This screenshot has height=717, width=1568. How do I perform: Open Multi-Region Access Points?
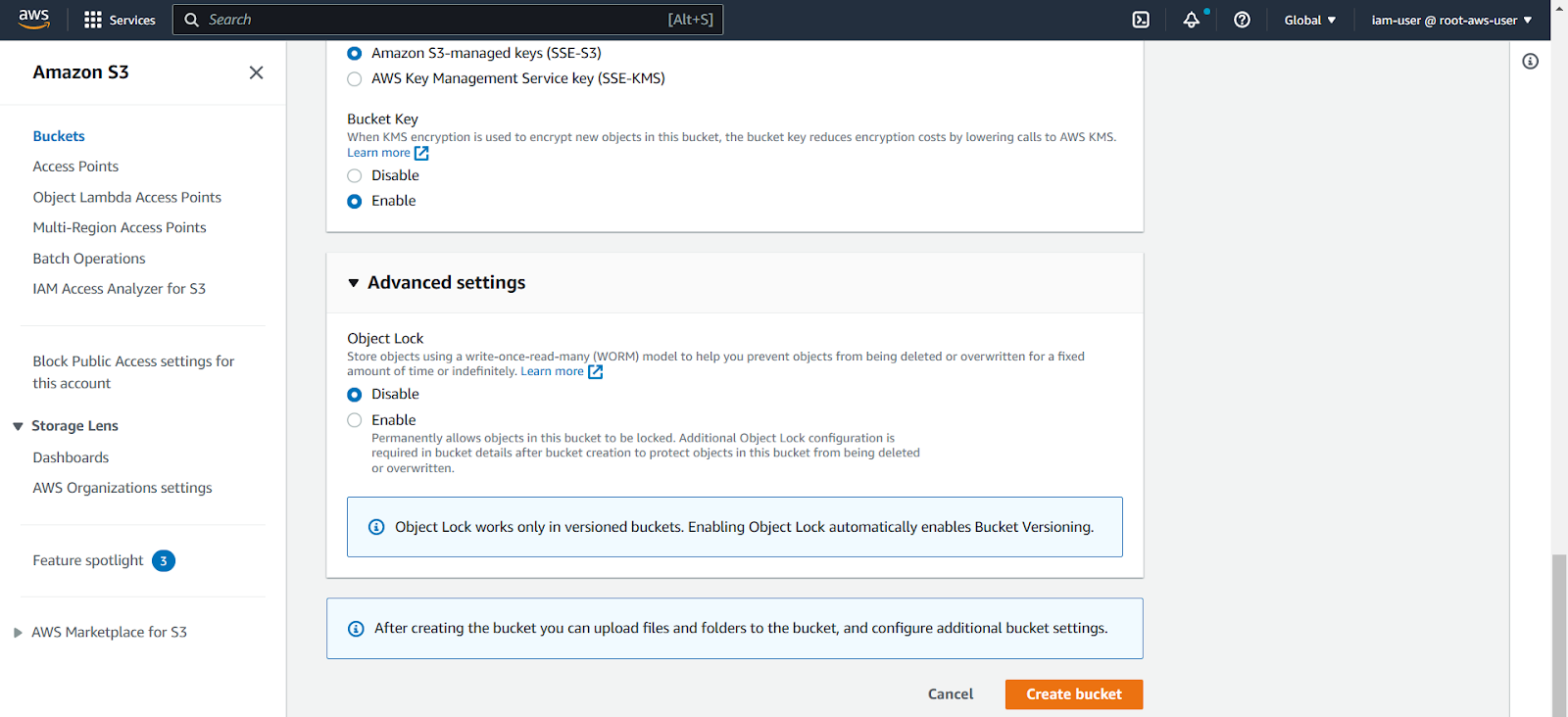point(120,227)
